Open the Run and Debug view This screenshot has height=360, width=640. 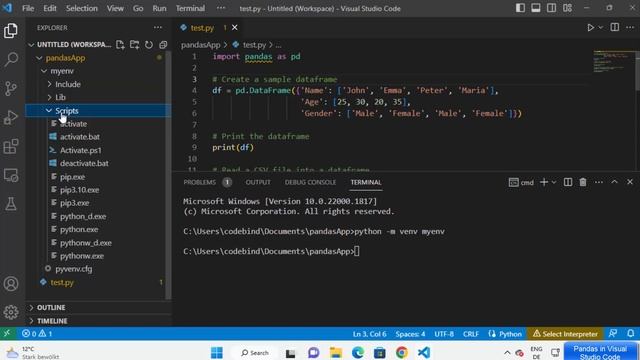[x=11, y=118]
